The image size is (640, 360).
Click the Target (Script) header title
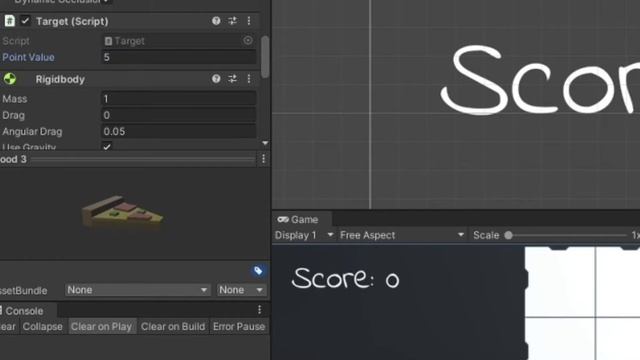[72, 21]
